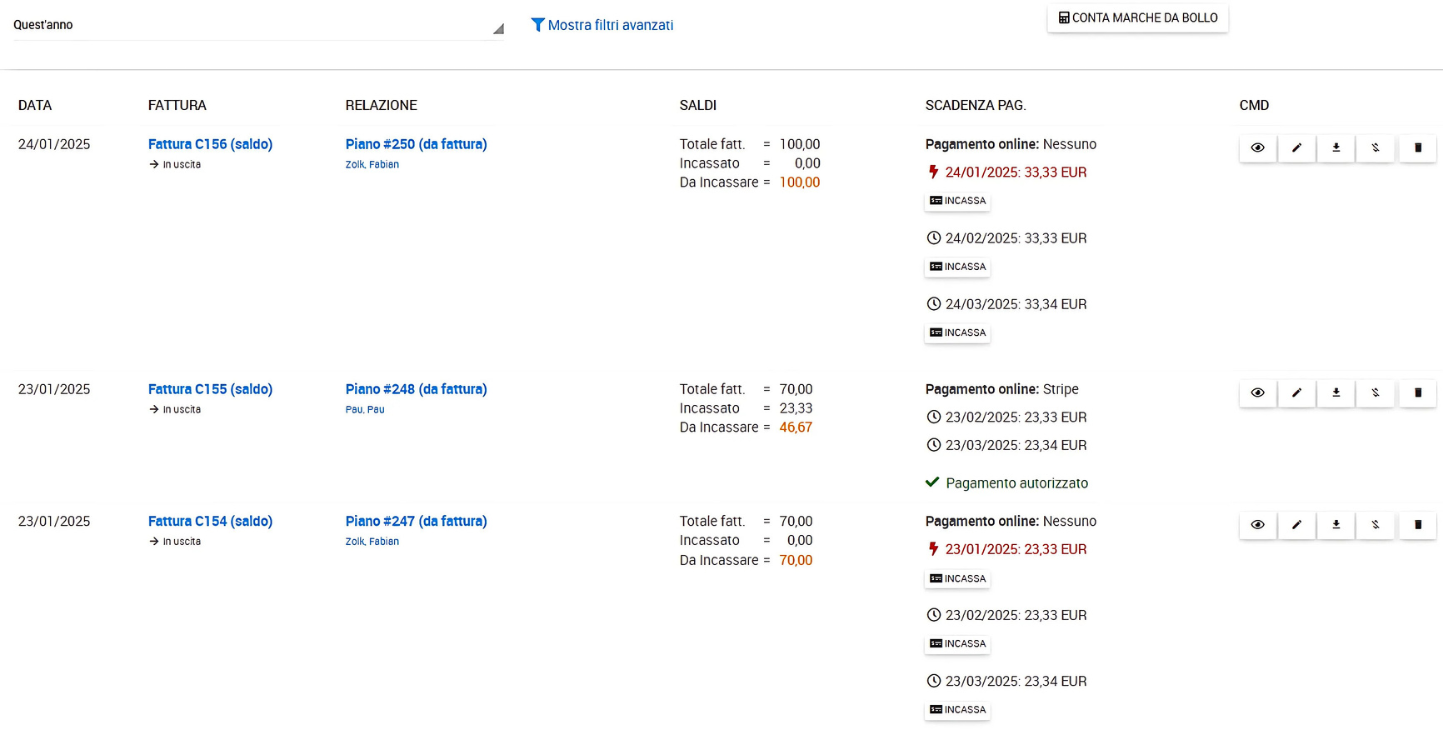
Task: Click the SCADENZA PAG. column header
Action: (x=976, y=105)
